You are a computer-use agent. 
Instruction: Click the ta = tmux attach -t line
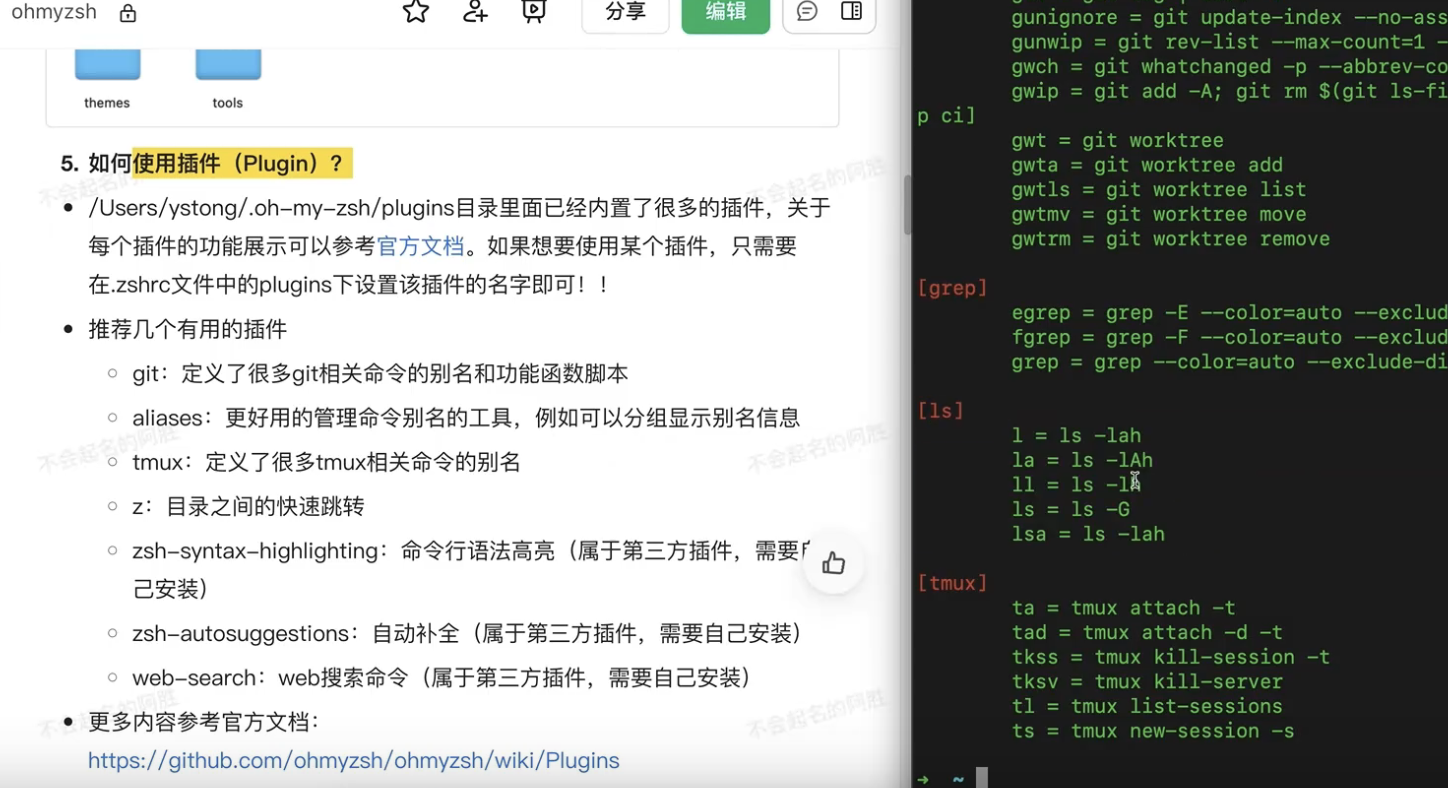[x=1123, y=608]
